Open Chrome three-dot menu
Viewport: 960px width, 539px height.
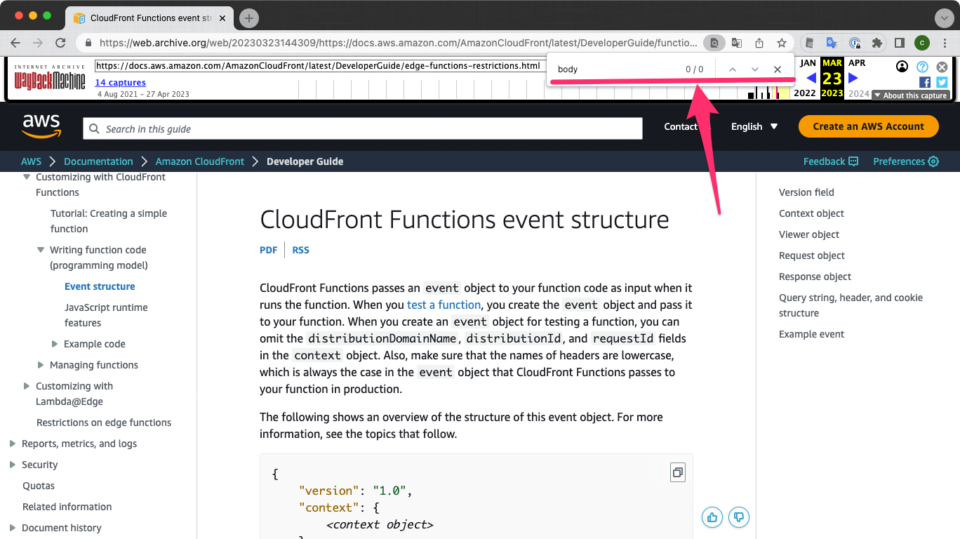[x=945, y=43]
